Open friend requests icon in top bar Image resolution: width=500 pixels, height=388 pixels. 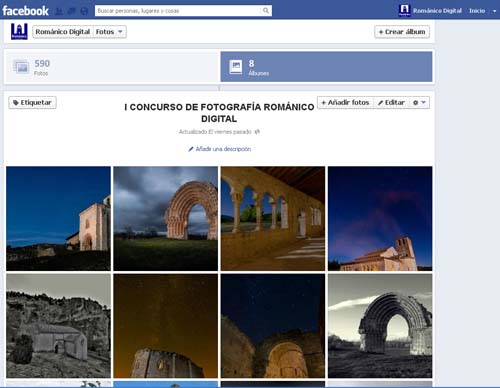tap(59, 11)
